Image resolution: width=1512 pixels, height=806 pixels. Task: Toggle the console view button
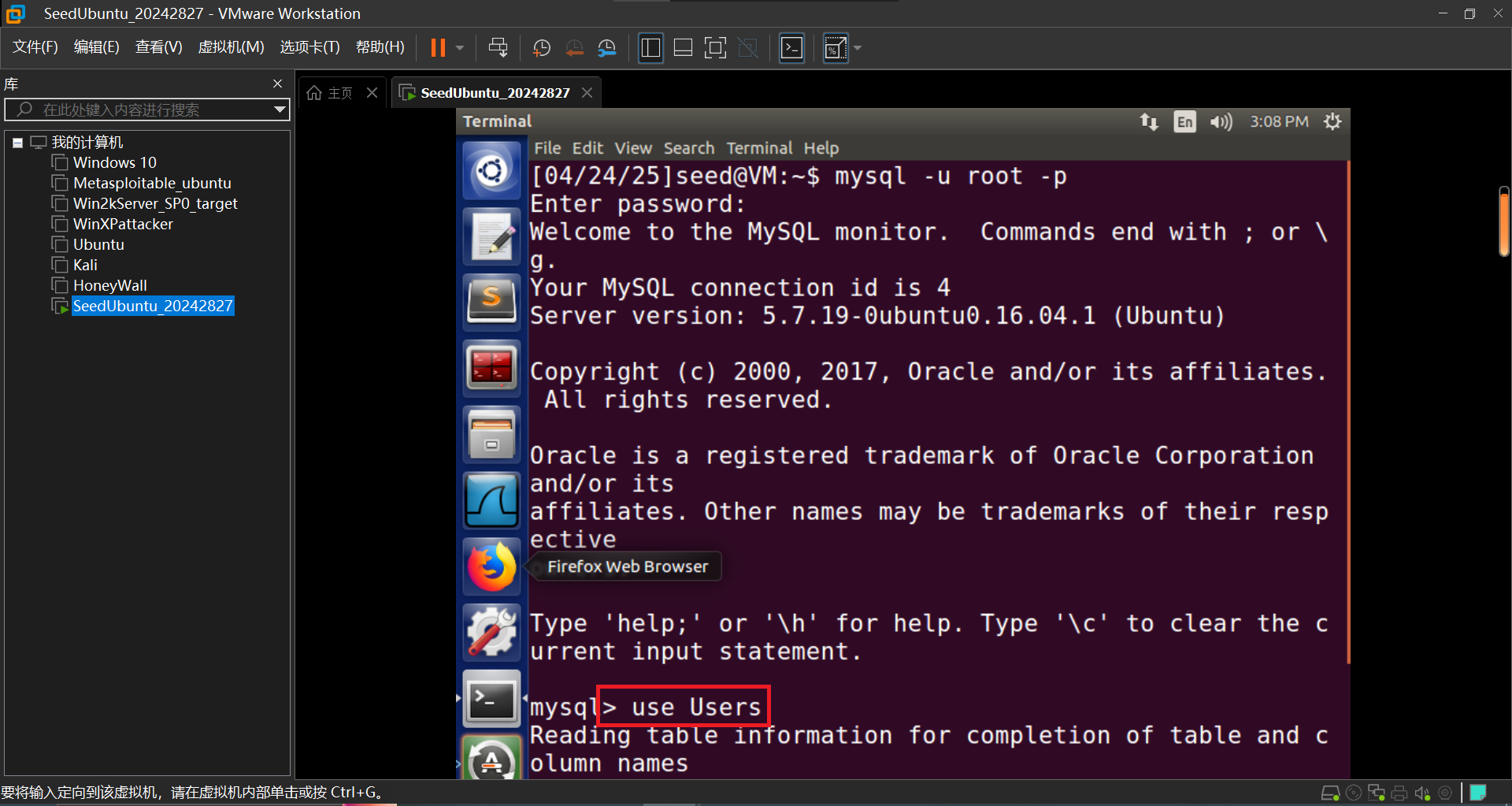[791, 48]
